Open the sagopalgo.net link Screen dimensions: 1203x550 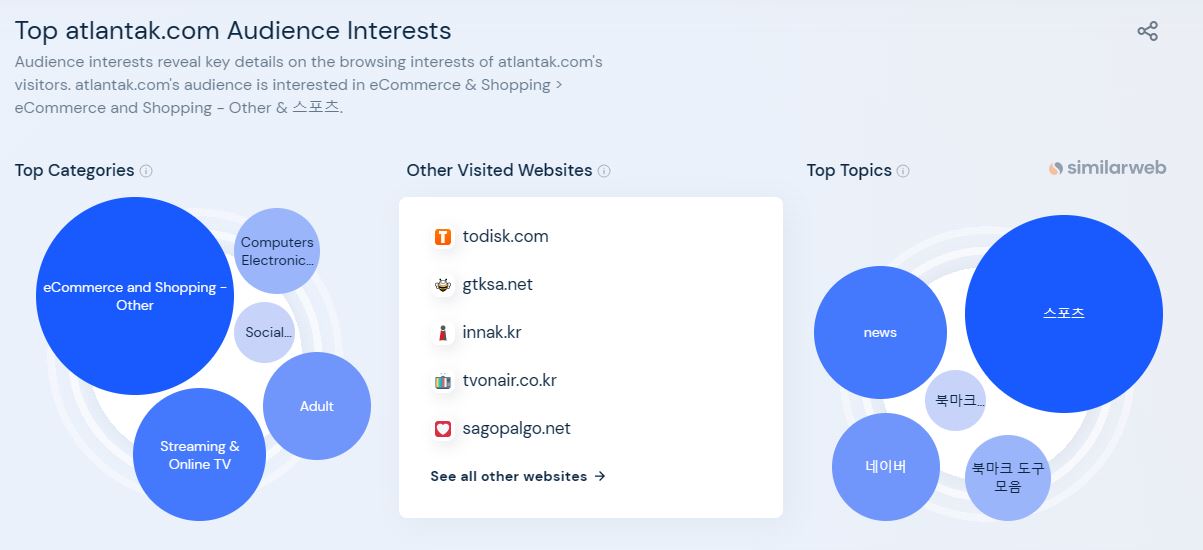(516, 429)
